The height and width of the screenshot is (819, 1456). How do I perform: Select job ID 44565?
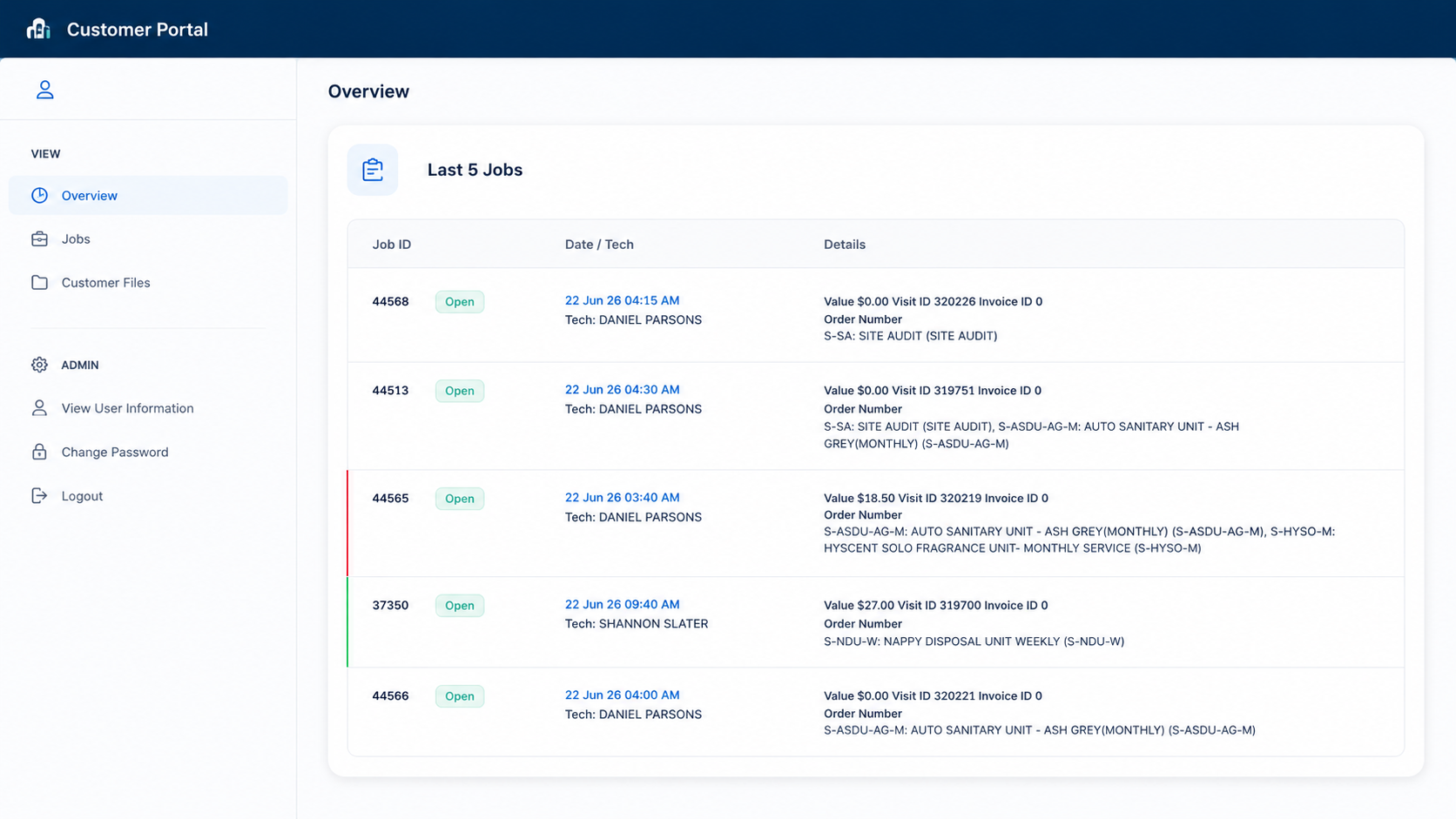tap(390, 499)
